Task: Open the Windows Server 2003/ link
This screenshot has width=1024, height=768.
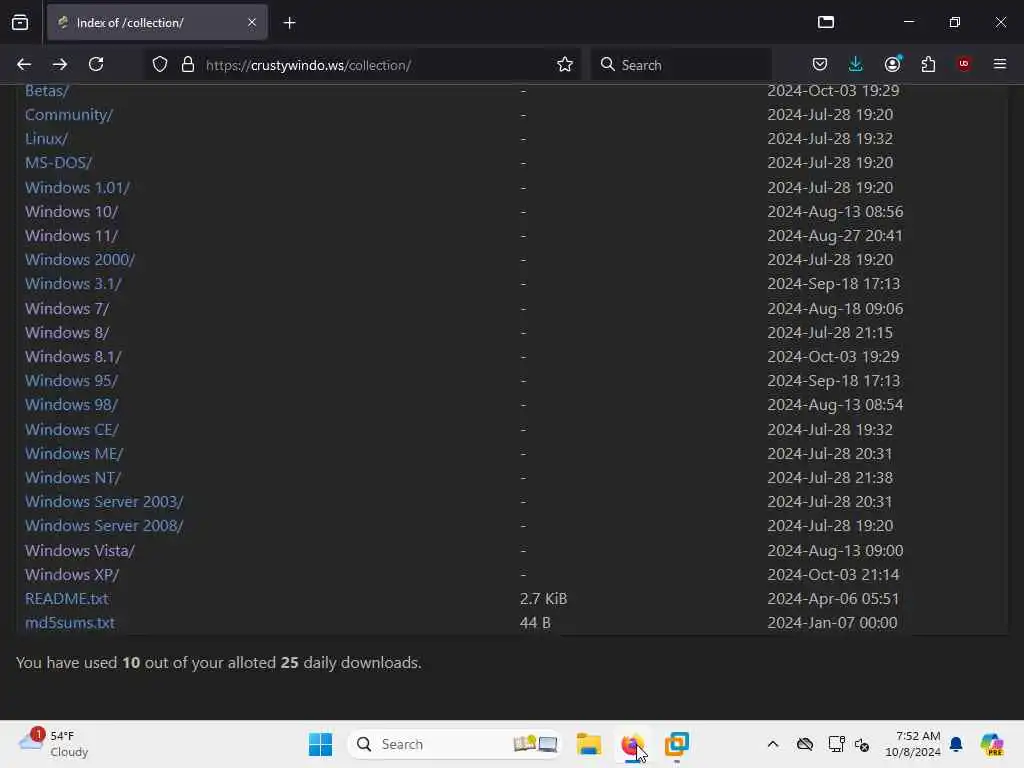Action: pyautogui.click(x=104, y=502)
